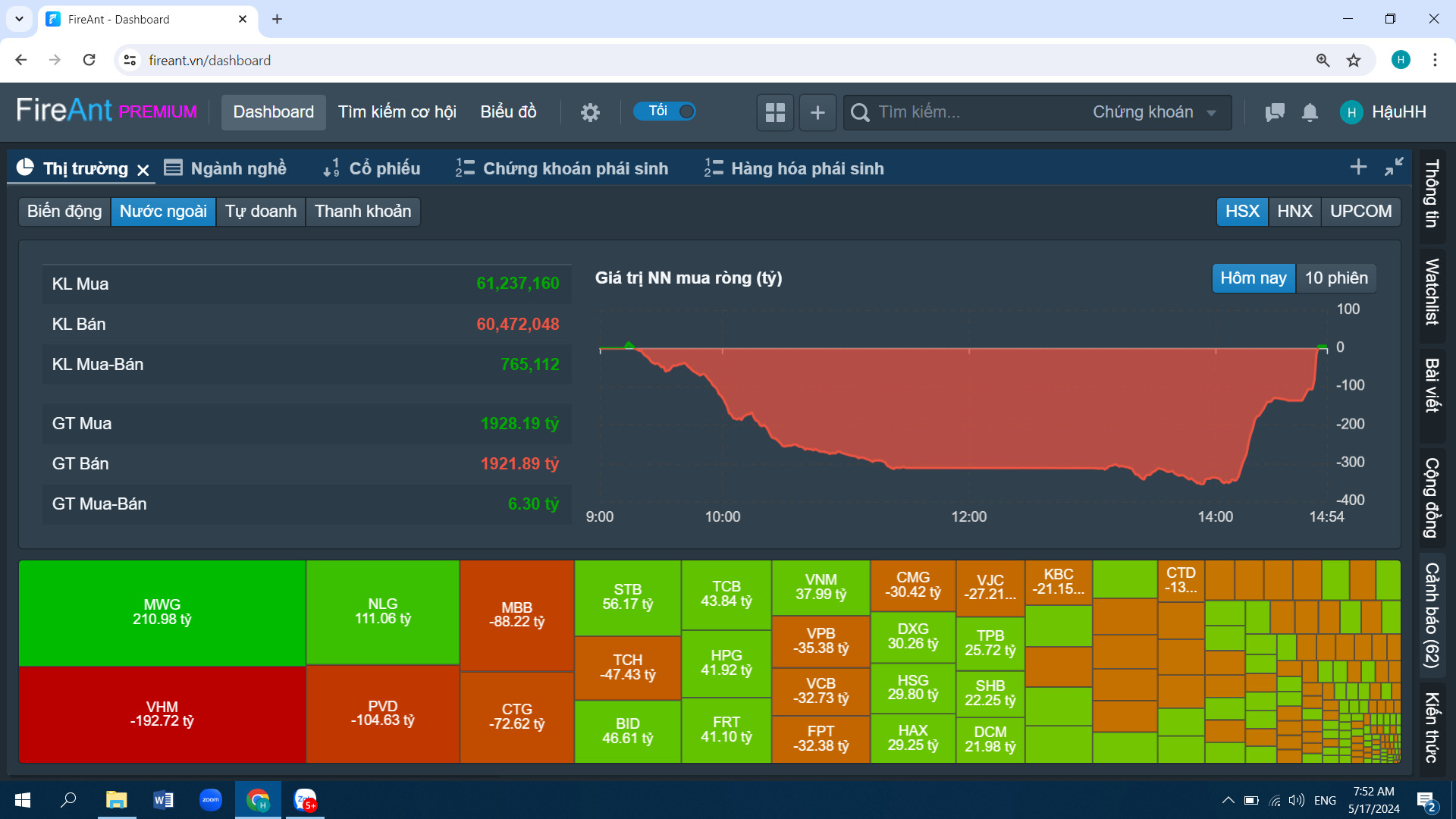1456x819 pixels.
Task: Switch to Chứng khoán phái sinh tab
Action: (x=562, y=168)
